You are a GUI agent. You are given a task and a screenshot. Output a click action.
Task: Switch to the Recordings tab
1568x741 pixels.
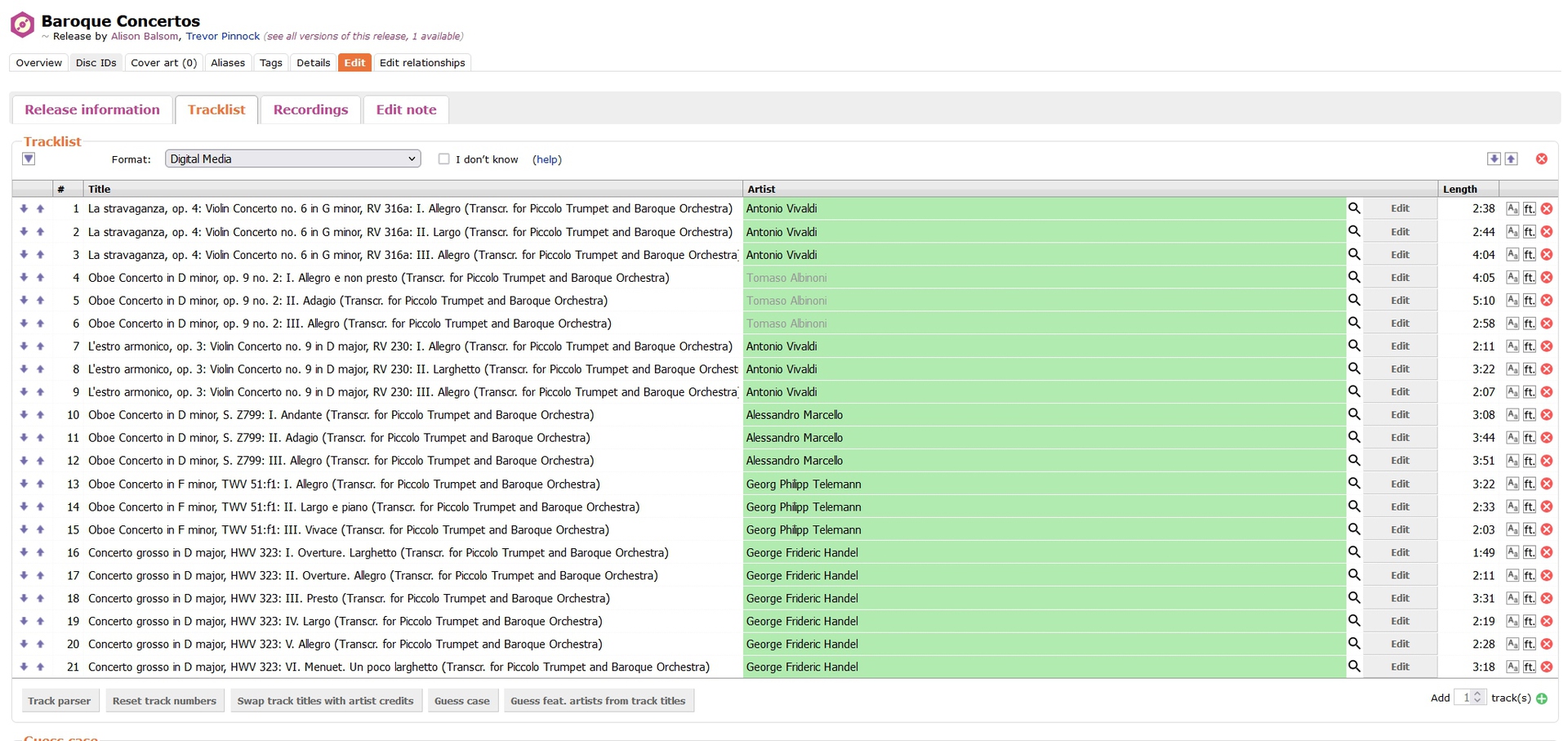click(x=310, y=109)
